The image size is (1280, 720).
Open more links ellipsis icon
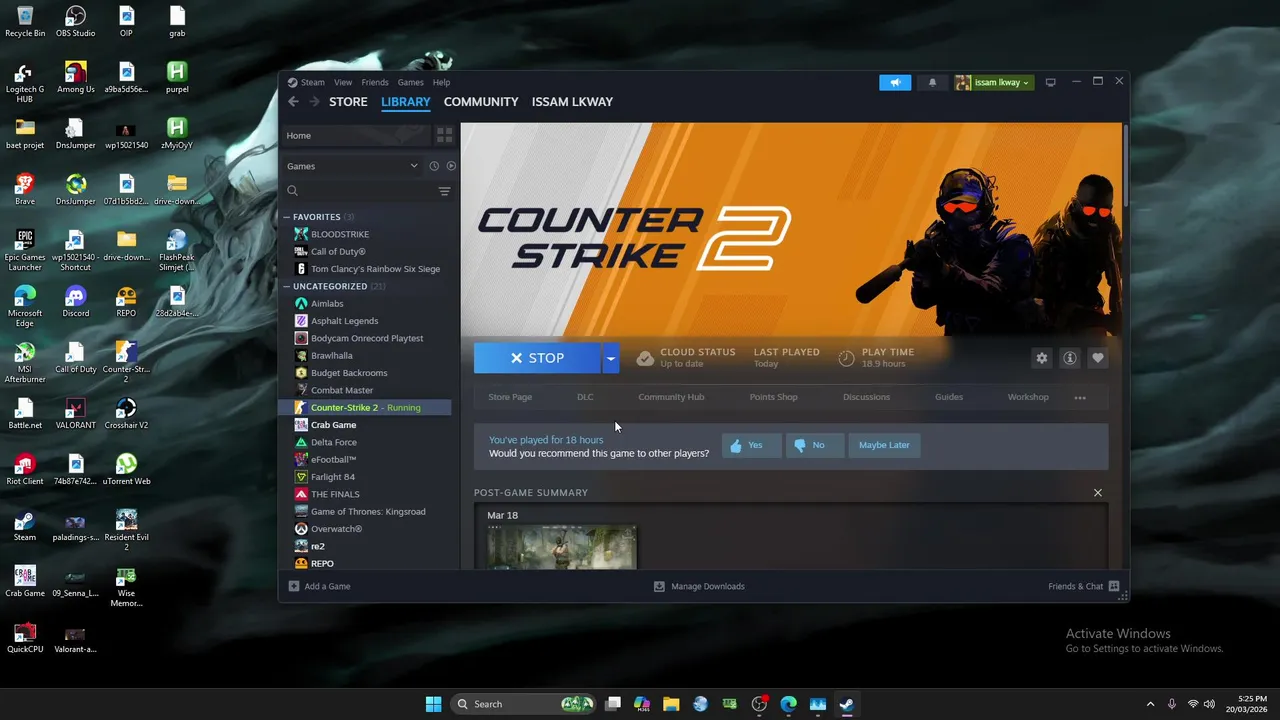[x=1079, y=397]
